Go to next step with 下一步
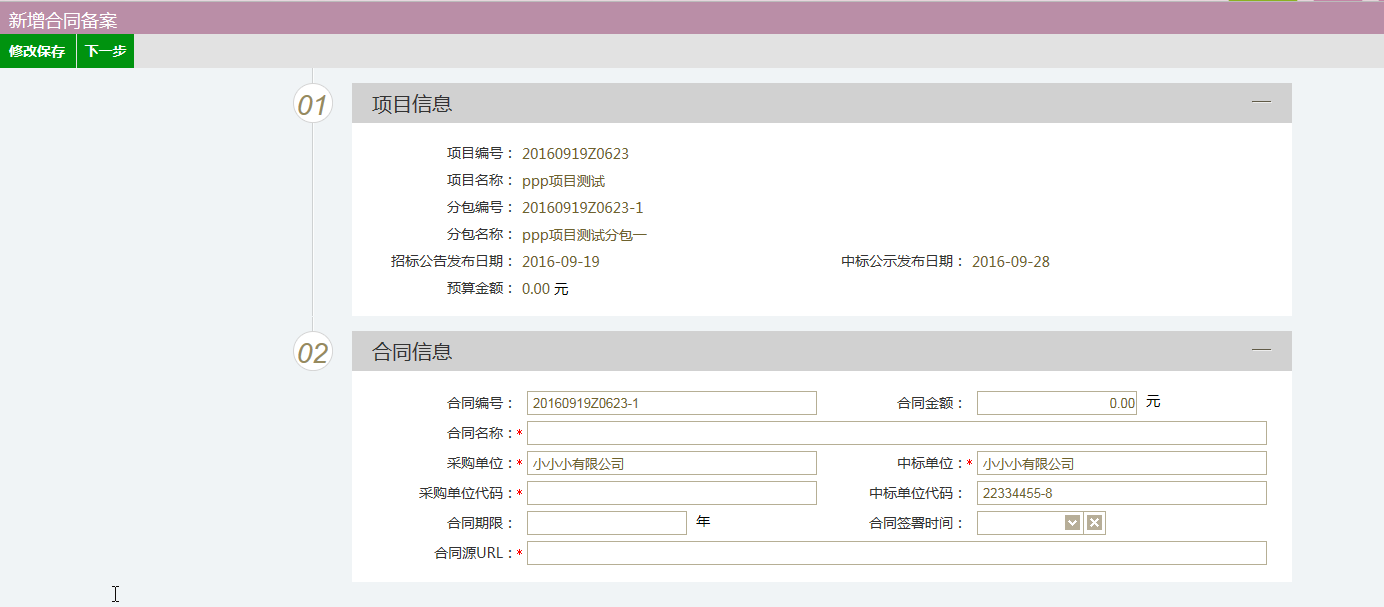The height and width of the screenshot is (607, 1384). pyautogui.click(x=105, y=51)
